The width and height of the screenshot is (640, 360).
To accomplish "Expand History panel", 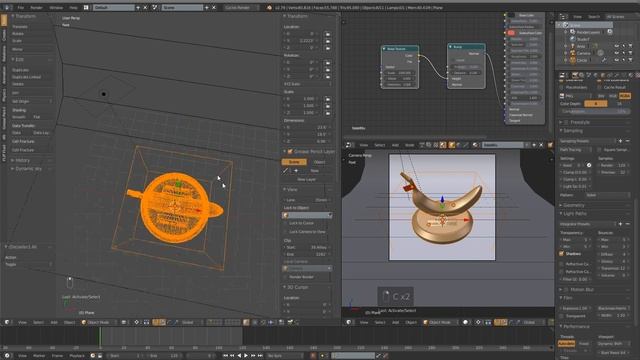I will [13, 160].
